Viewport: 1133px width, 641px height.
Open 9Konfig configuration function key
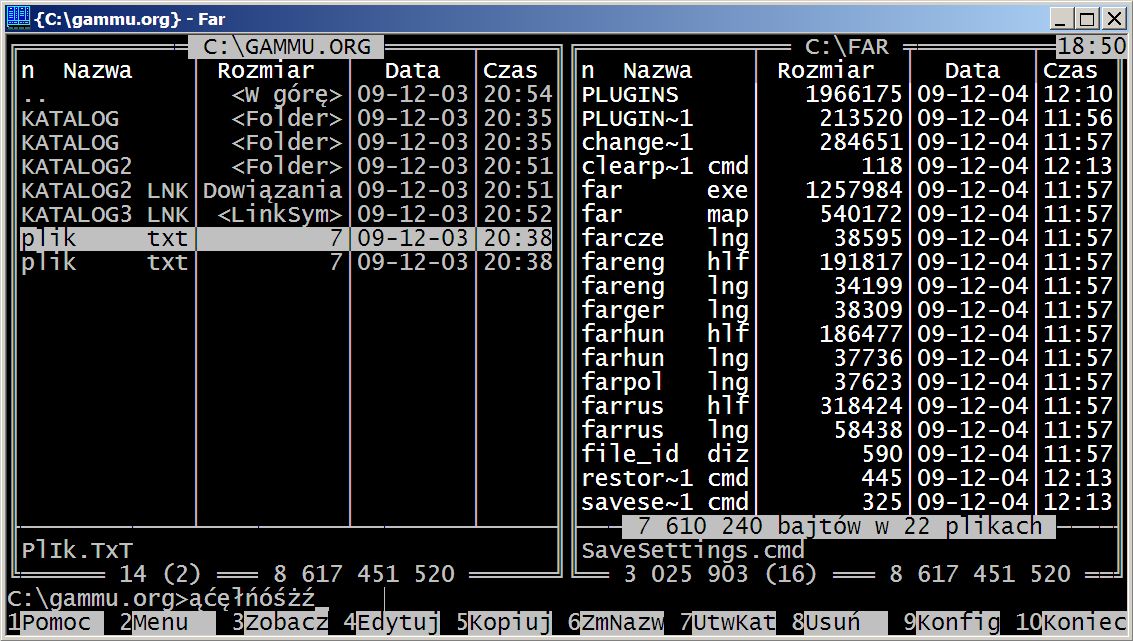[x=952, y=622]
